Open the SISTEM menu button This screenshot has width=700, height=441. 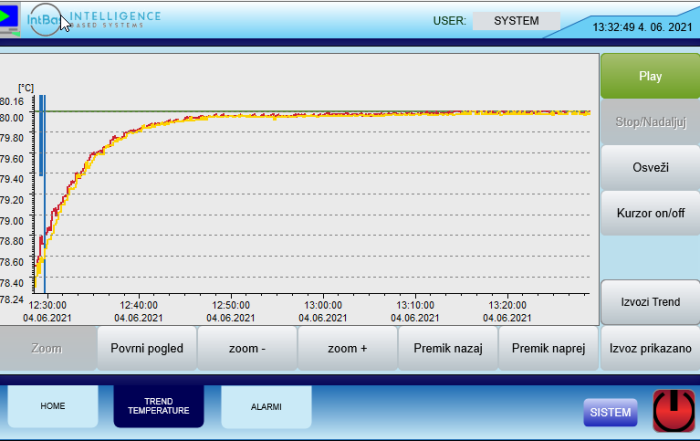(610, 412)
